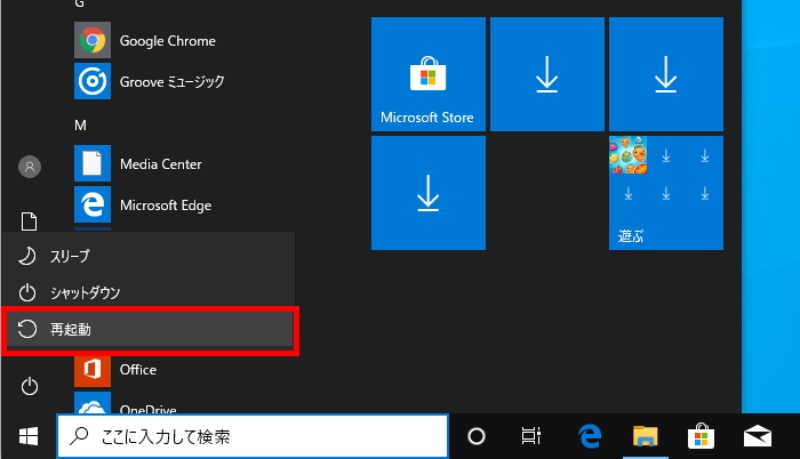The image size is (800, 459).
Task: Click the Windows Start button
Action: tap(28, 436)
